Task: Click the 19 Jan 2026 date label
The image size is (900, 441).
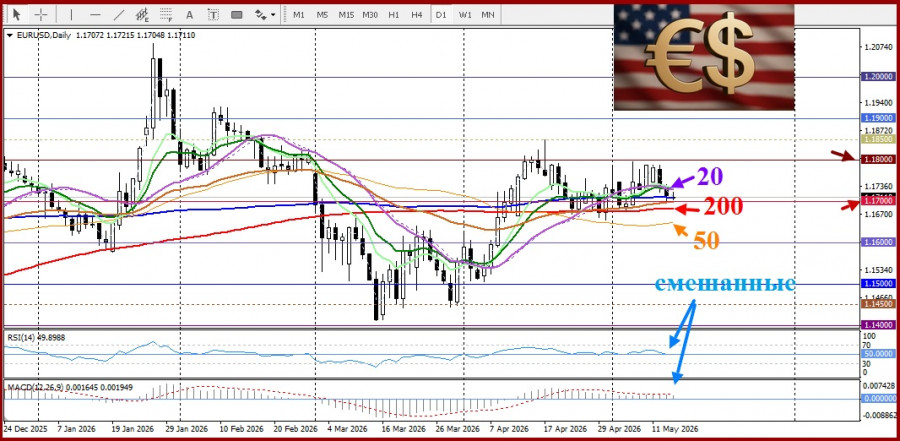Action: [x=132, y=430]
